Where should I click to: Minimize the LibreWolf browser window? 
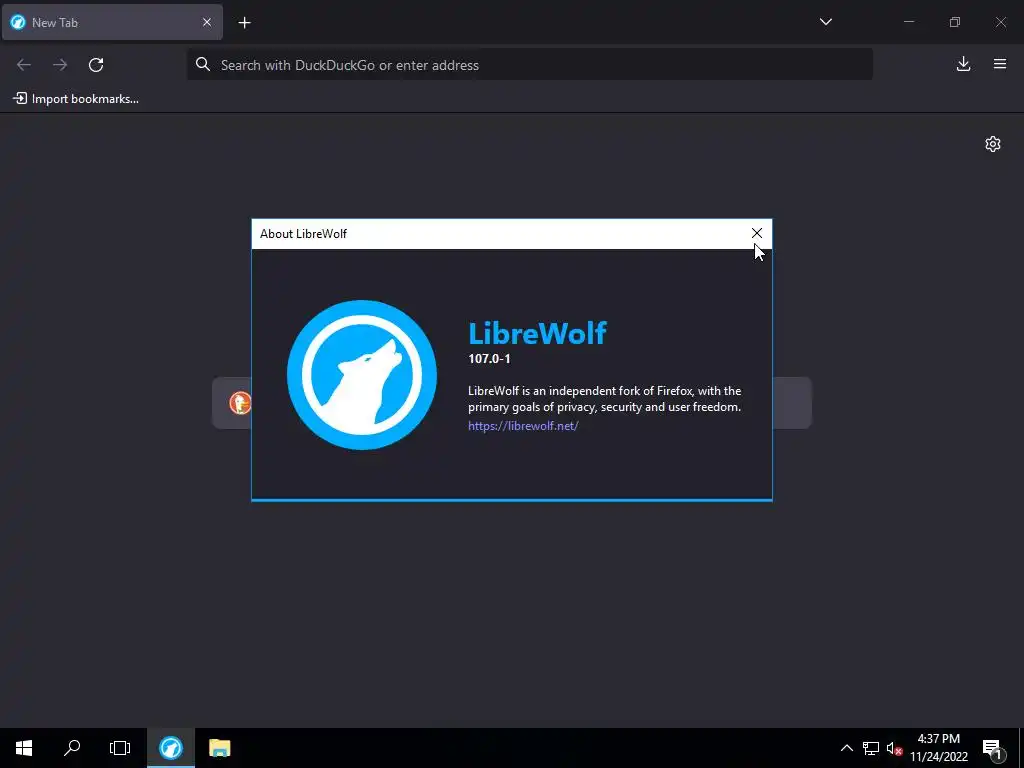(908, 22)
